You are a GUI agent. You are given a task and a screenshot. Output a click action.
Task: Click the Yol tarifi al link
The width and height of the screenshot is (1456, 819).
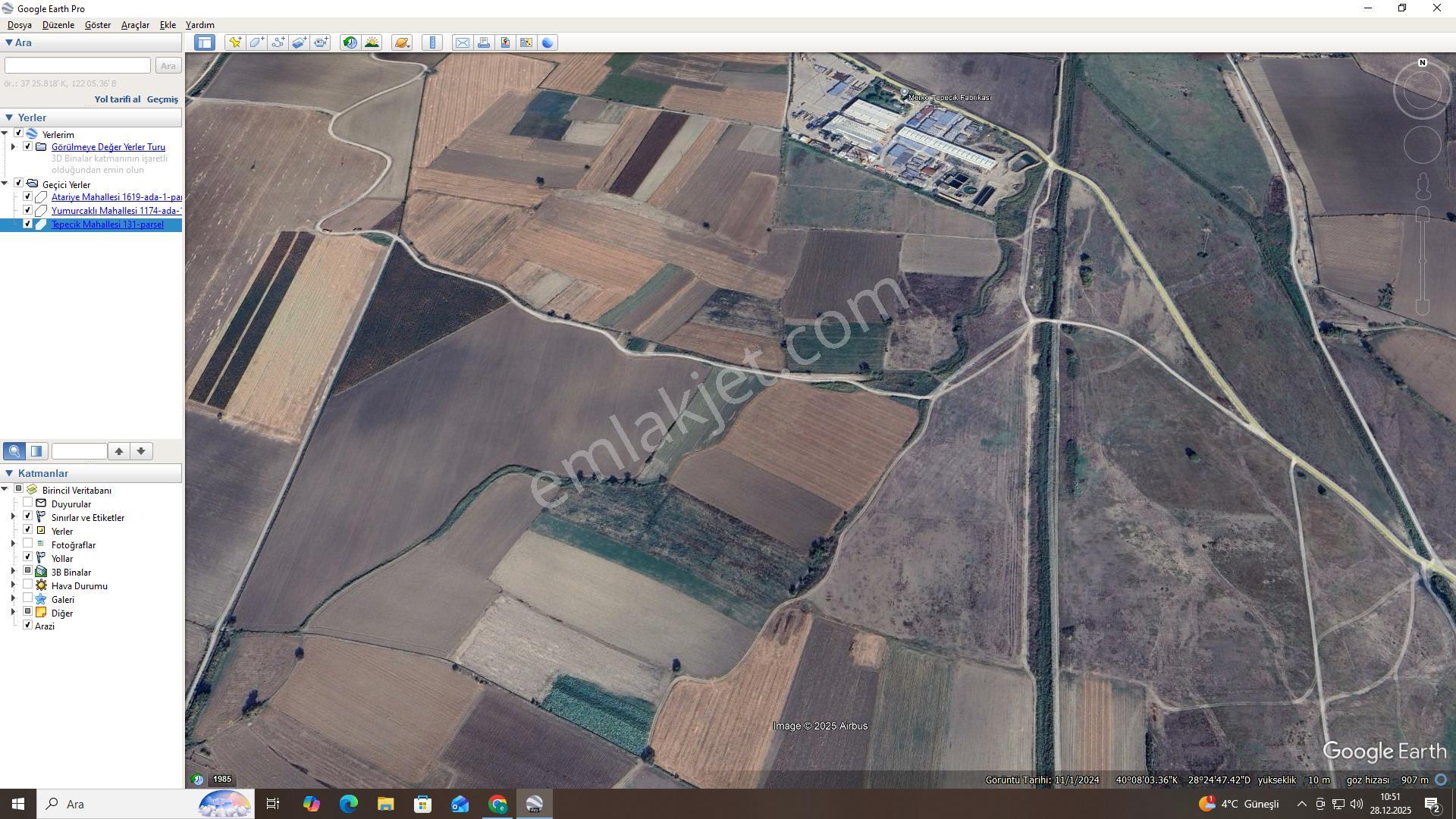click(117, 99)
